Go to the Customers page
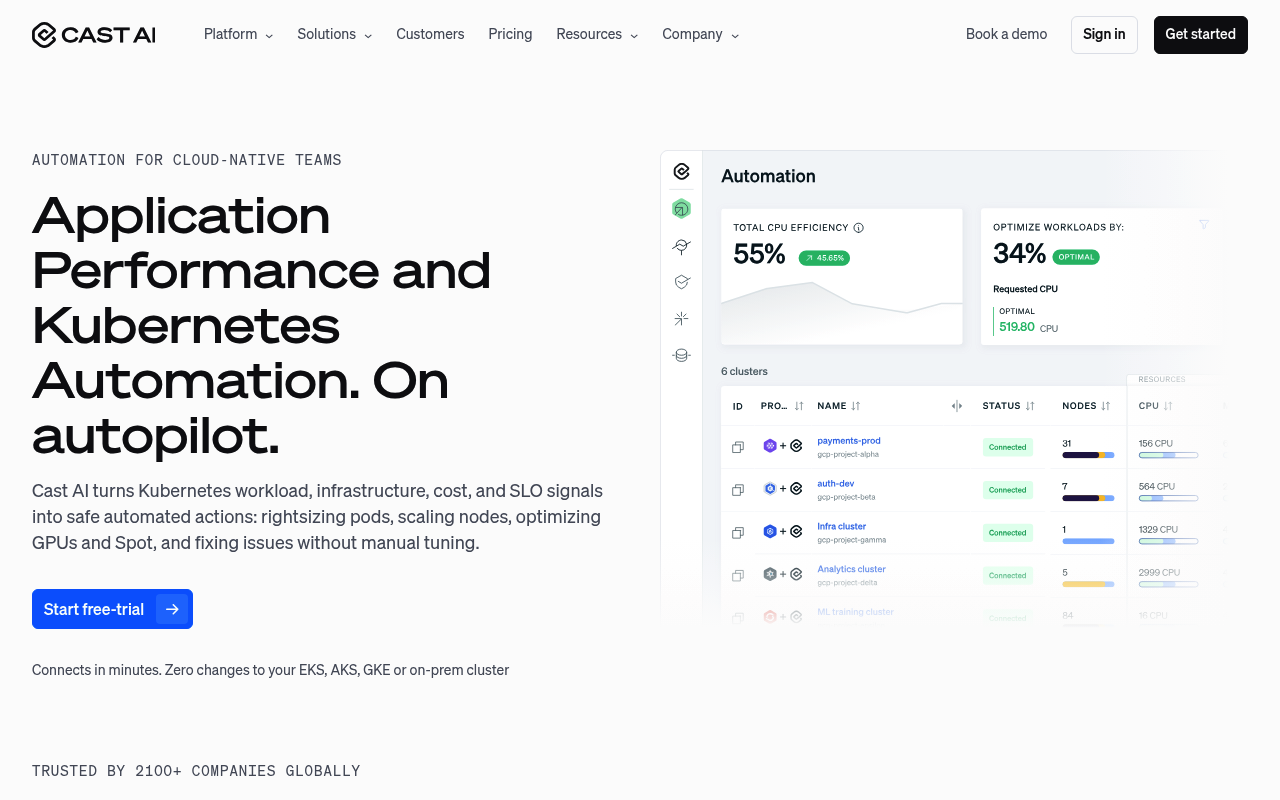This screenshot has width=1280, height=800. [430, 34]
